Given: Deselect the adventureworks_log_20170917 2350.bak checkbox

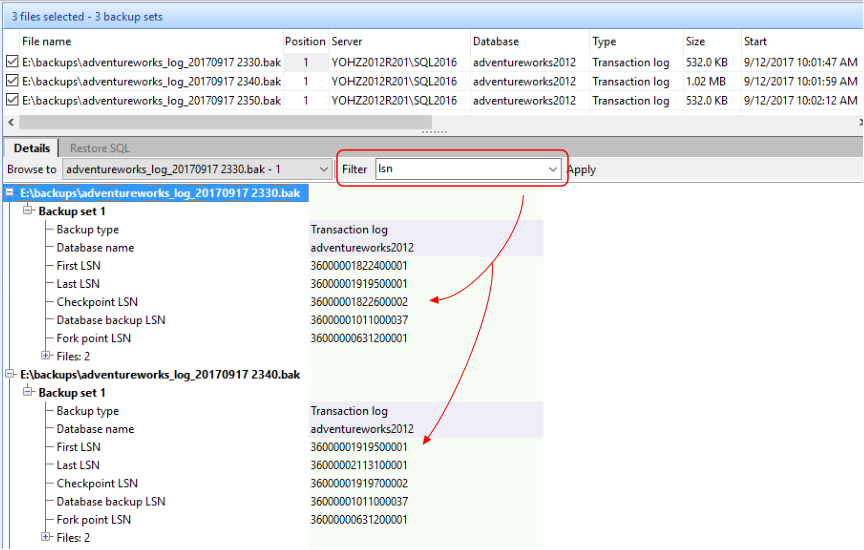Looking at the screenshot, I should click(12, 100).
